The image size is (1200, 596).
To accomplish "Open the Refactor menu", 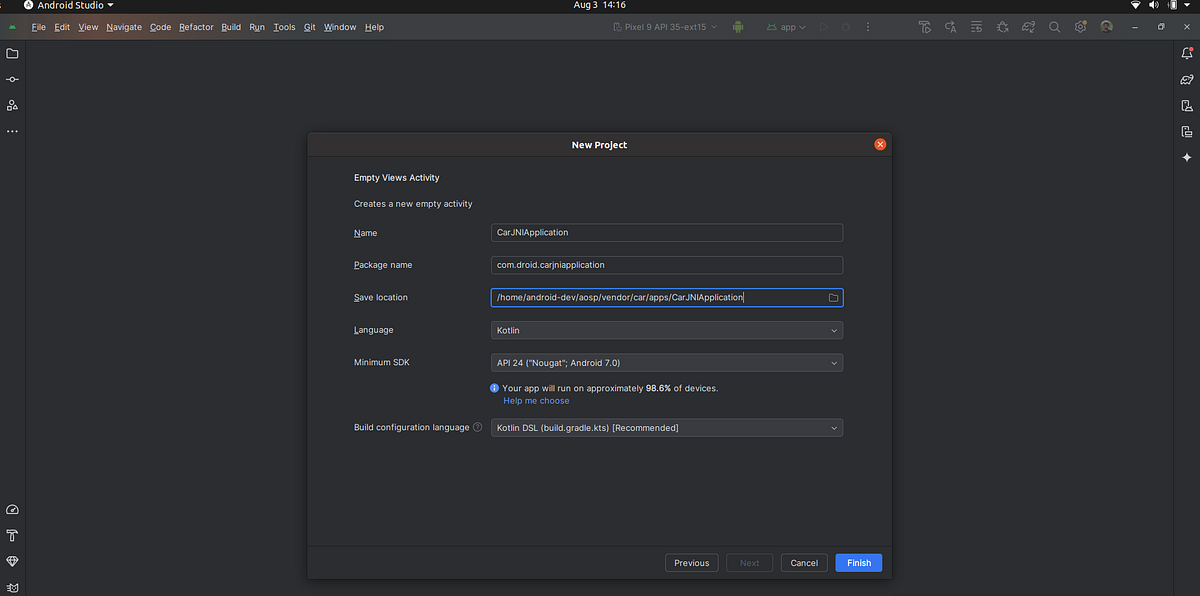I will 196,27.
